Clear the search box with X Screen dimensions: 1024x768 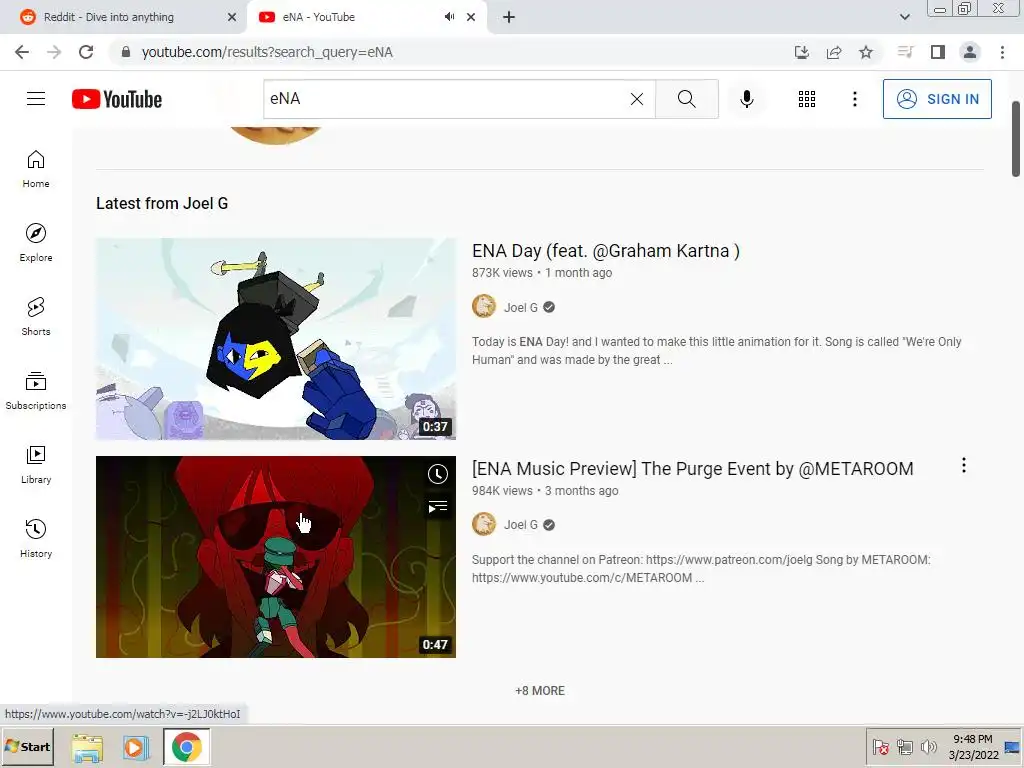click(x=637, y=99)
